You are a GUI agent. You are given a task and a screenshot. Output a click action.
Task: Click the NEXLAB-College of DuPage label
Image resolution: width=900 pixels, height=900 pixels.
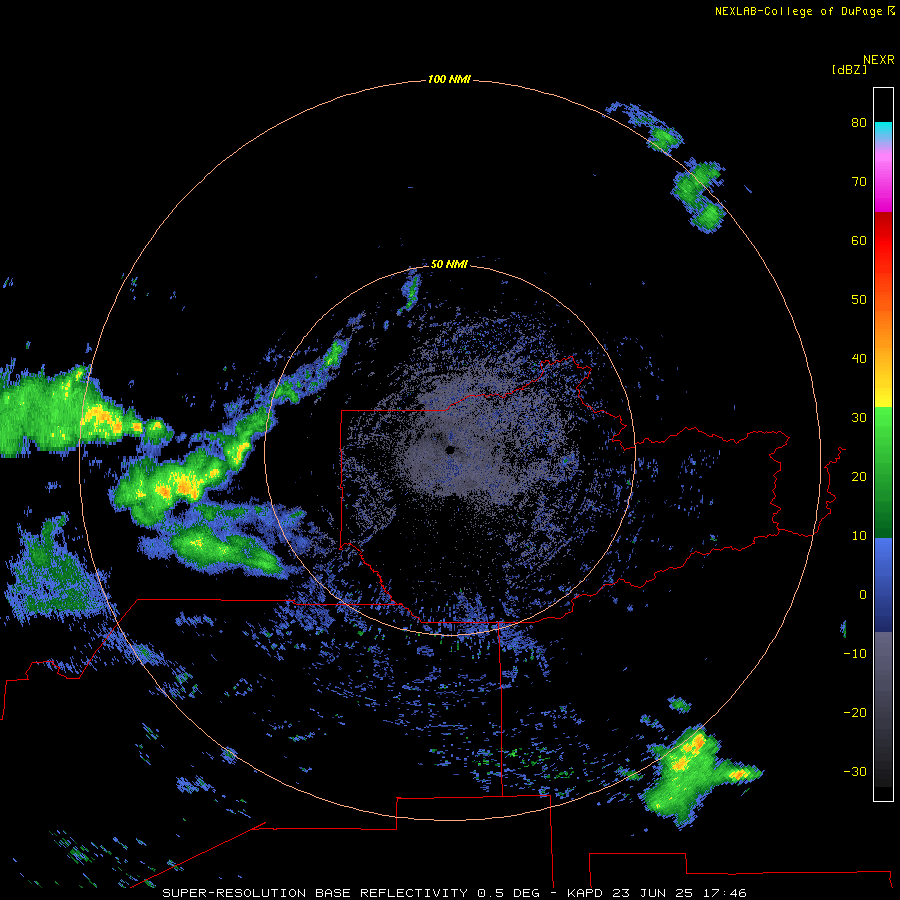tap(798, 11)
